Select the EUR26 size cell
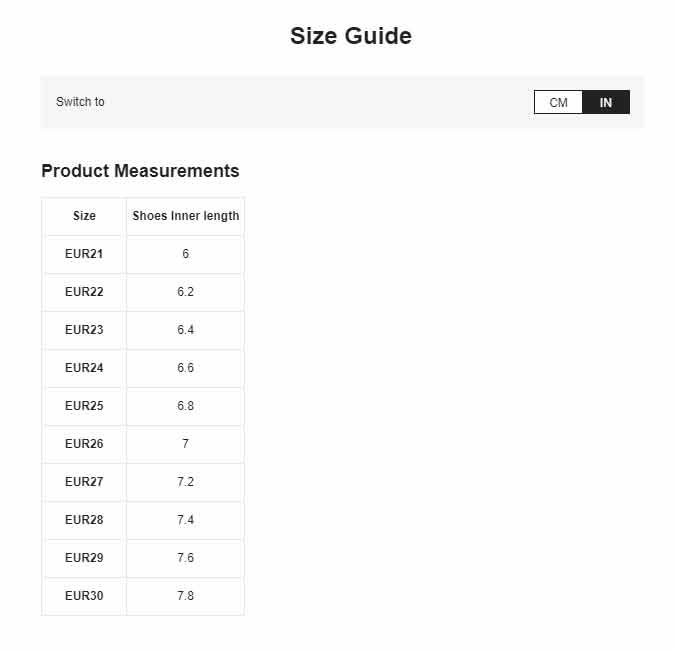The height and width of the screenshot is (650, 674). pyautogui.click(x=84, y=444)
